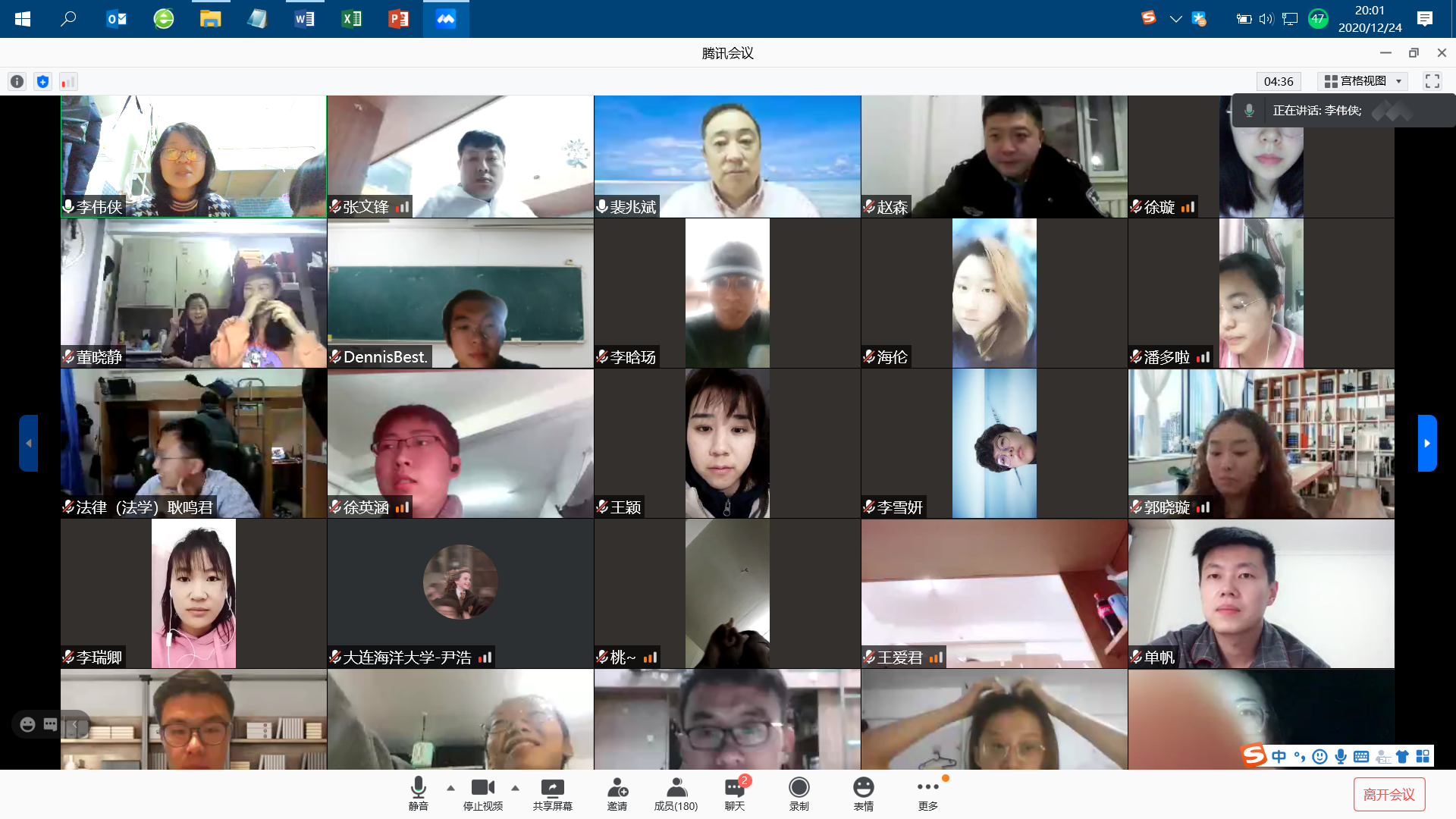Screen dimensions: 1456x819
Task: Open network status signal icon
Action: (x=67, y=81)
